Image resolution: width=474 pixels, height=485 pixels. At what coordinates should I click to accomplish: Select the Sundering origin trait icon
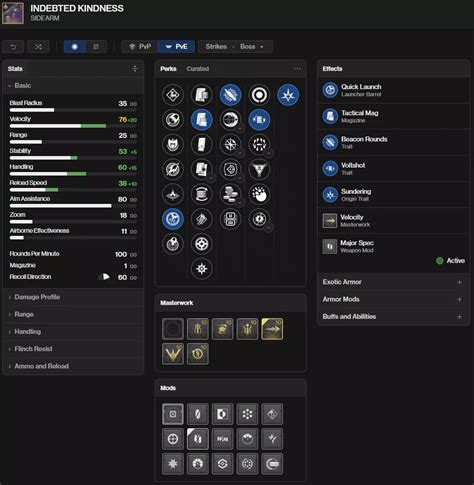(x=288, y=95)
